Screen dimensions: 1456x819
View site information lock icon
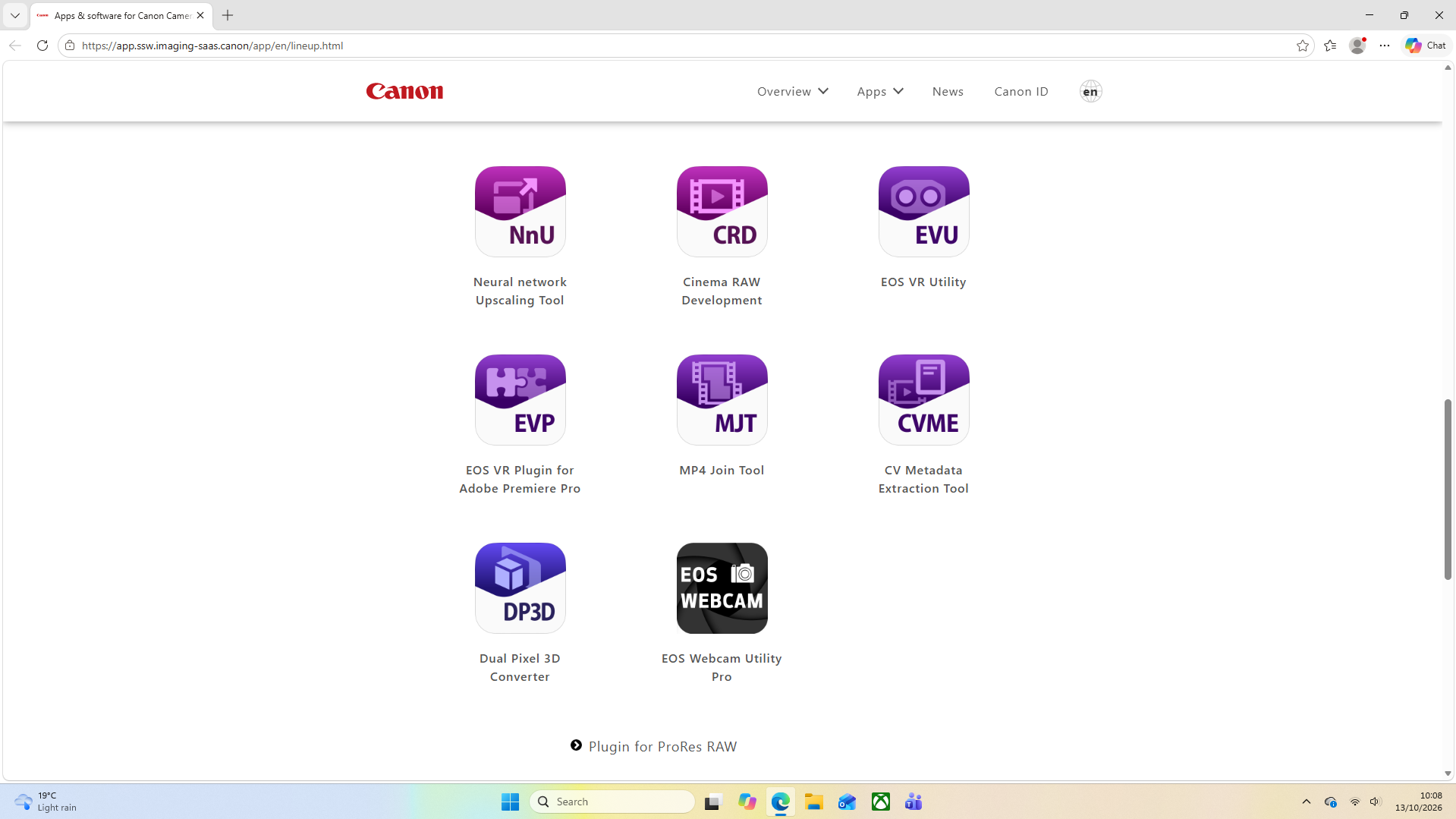point(70,46)
